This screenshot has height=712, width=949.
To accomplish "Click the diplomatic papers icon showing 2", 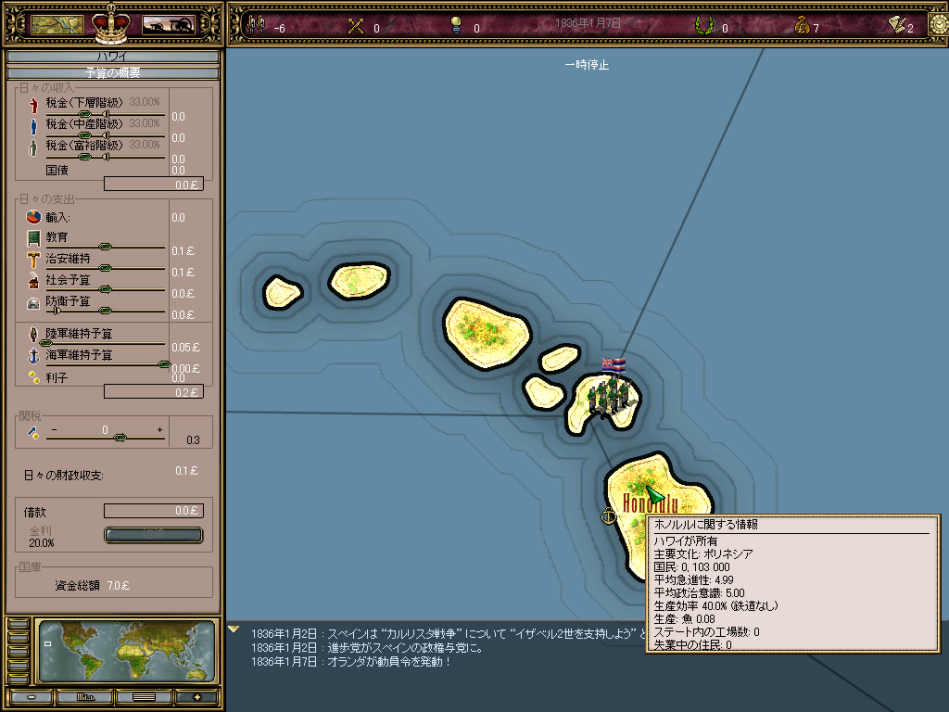I will (896, 25).
